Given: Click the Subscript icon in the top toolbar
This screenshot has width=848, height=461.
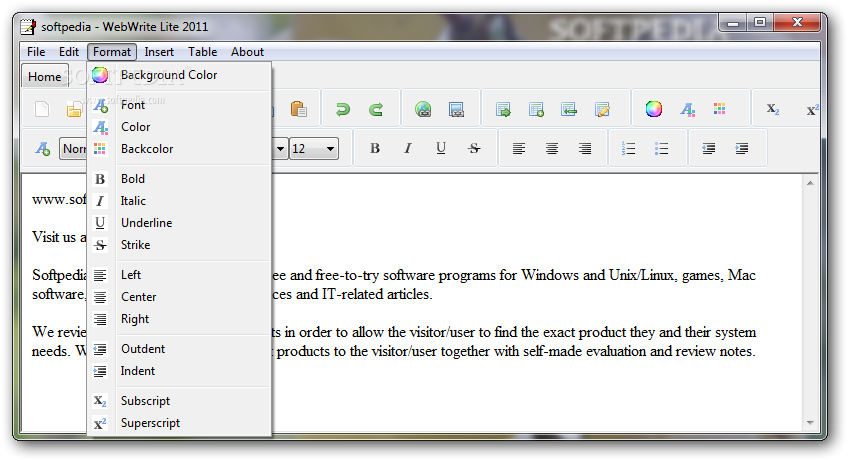Looking at the screenshot, I should click(773, 109).
